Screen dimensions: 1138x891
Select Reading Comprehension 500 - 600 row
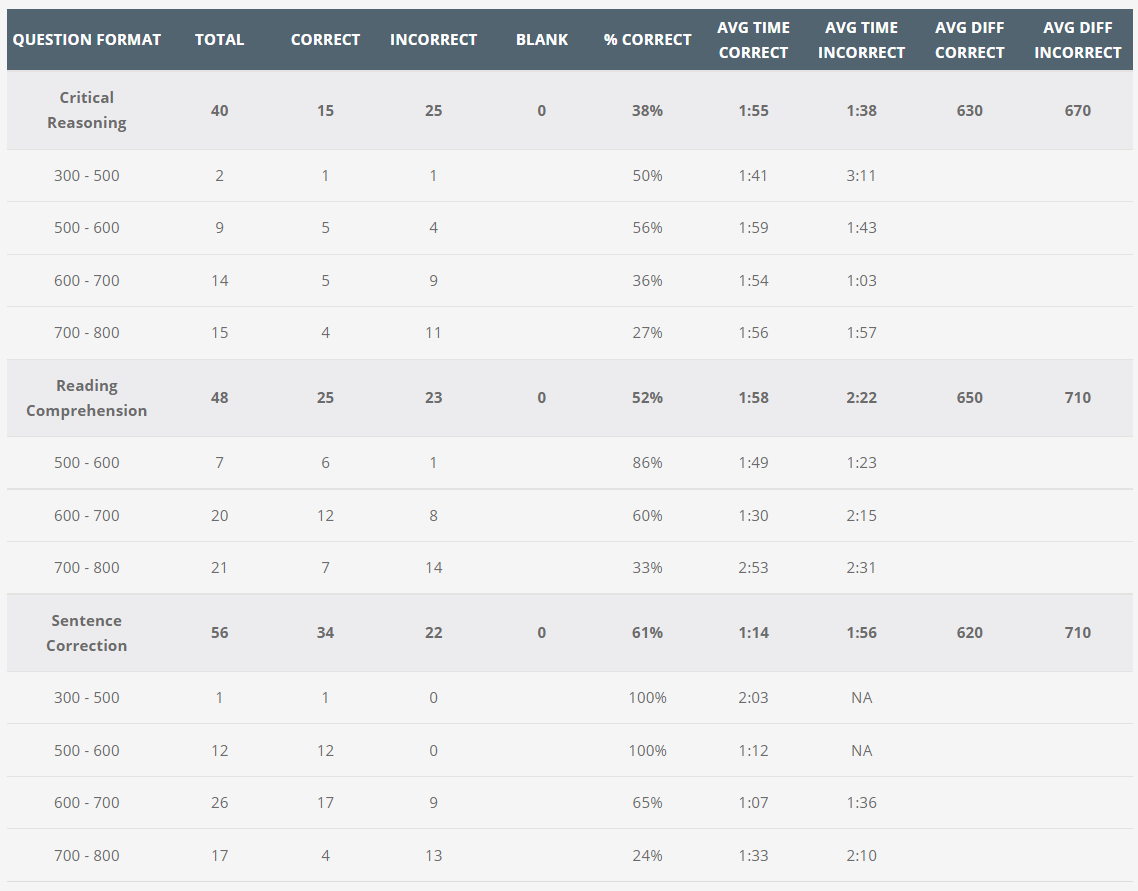[x=87, y=463]
